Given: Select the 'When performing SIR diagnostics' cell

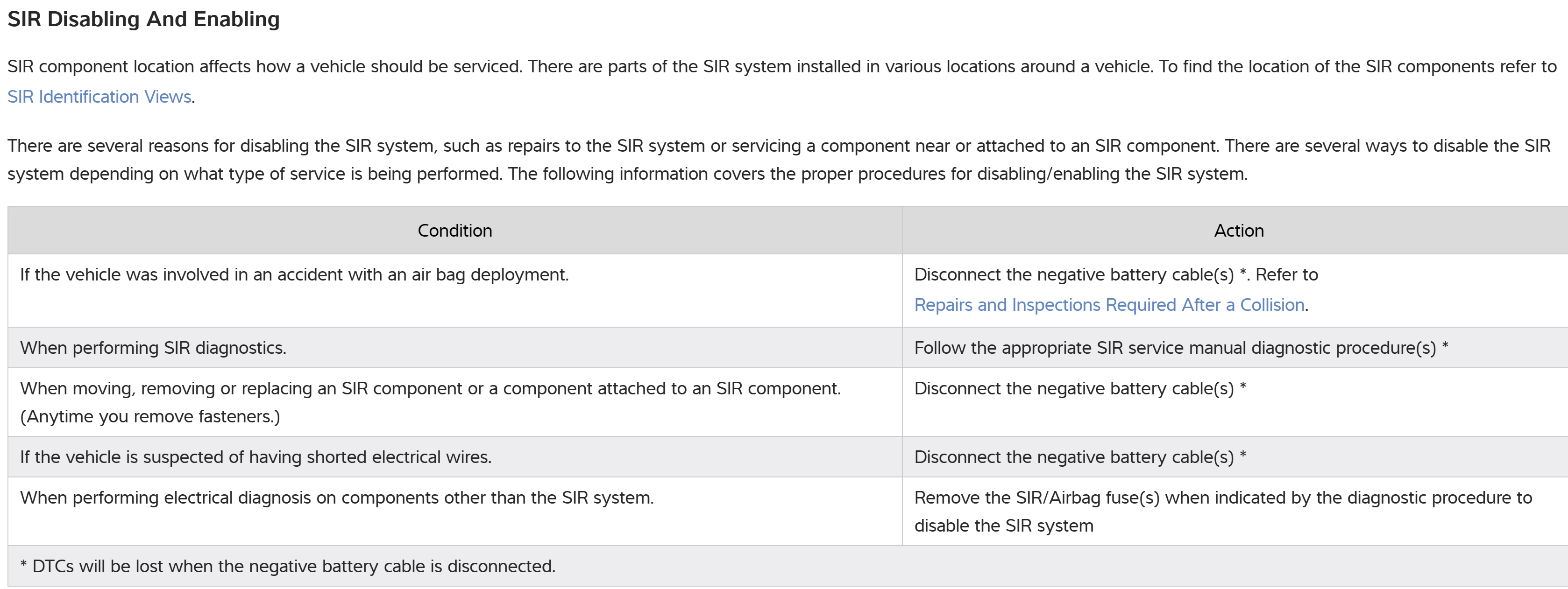Looking at the screenshot, I should [153, 348].
